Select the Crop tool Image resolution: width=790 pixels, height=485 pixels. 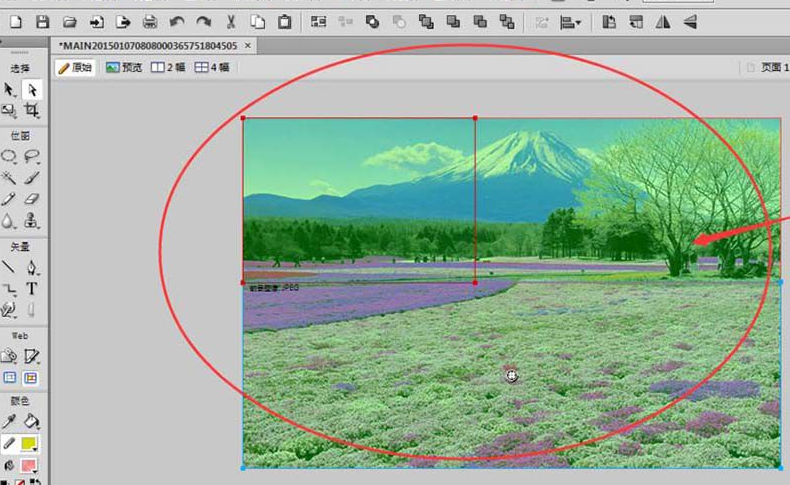pos(32,110)
